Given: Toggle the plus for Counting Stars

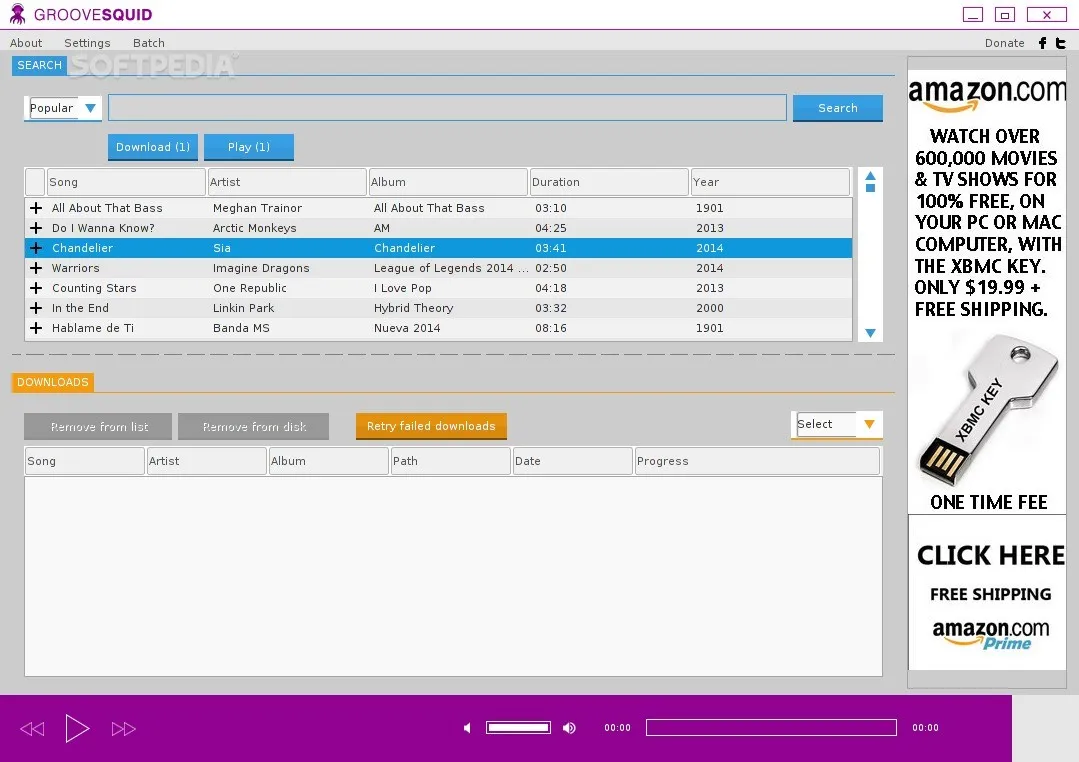Looking at the screenshot, I should pyautogui.click(x=36, y=288).
